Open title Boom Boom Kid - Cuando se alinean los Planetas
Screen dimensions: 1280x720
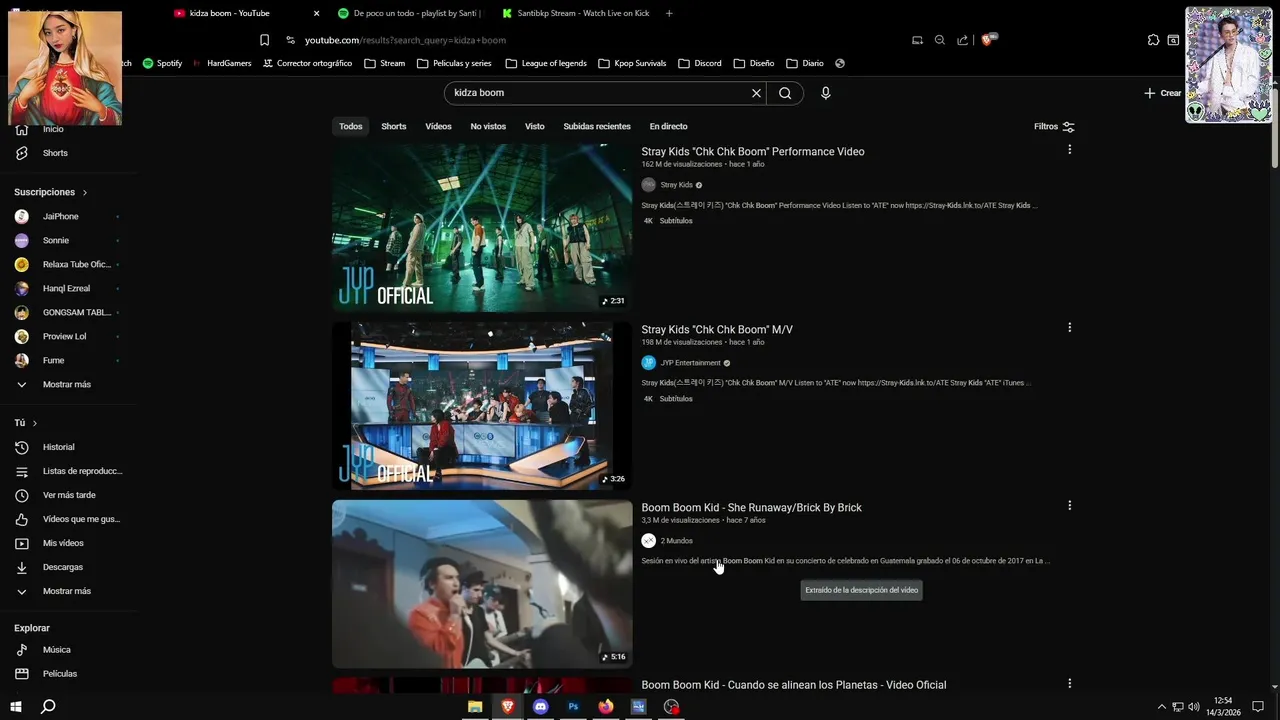click(793, 685)
